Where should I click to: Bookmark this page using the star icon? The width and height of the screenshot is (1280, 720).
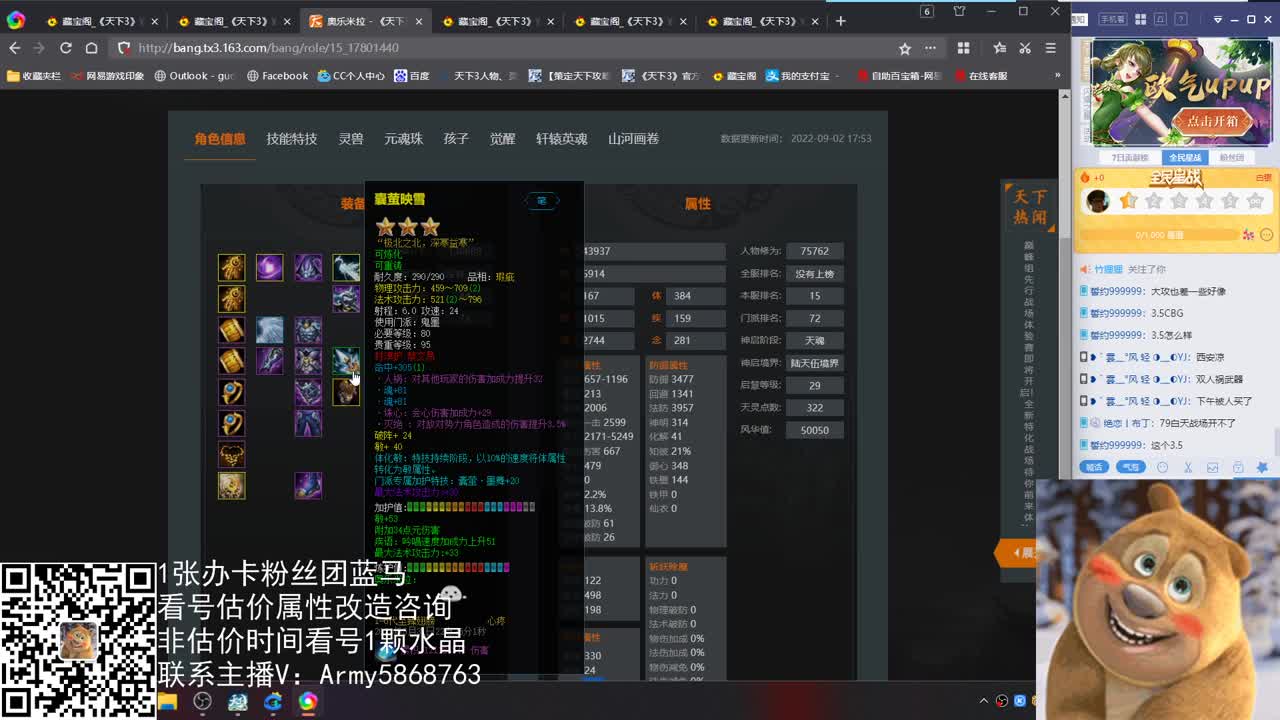click(903, 47)
